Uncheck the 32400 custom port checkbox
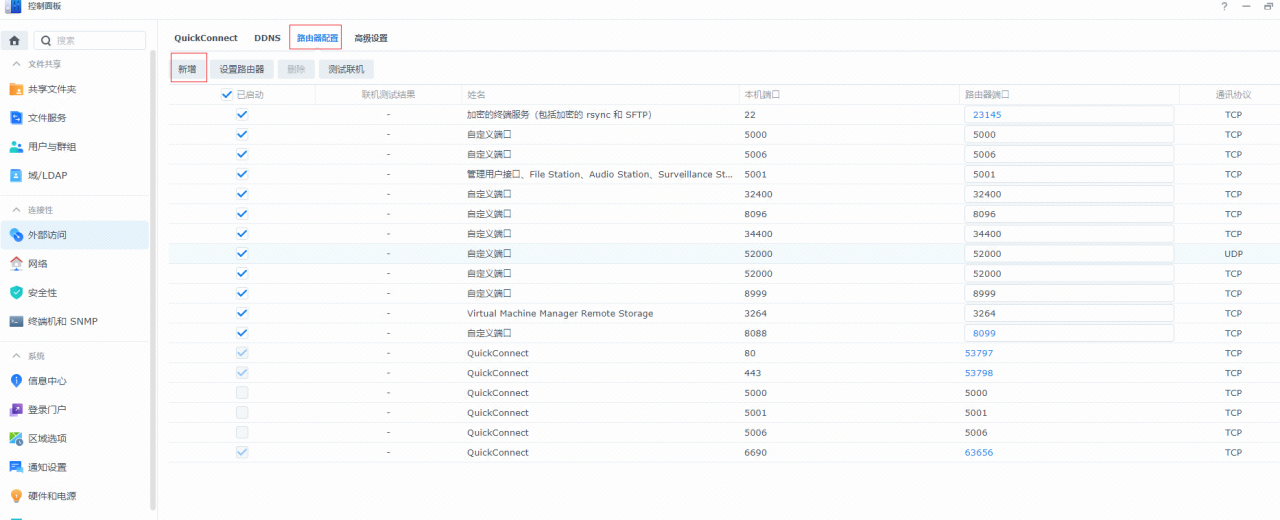This screenshot has height=520, width=1280. 242,194
